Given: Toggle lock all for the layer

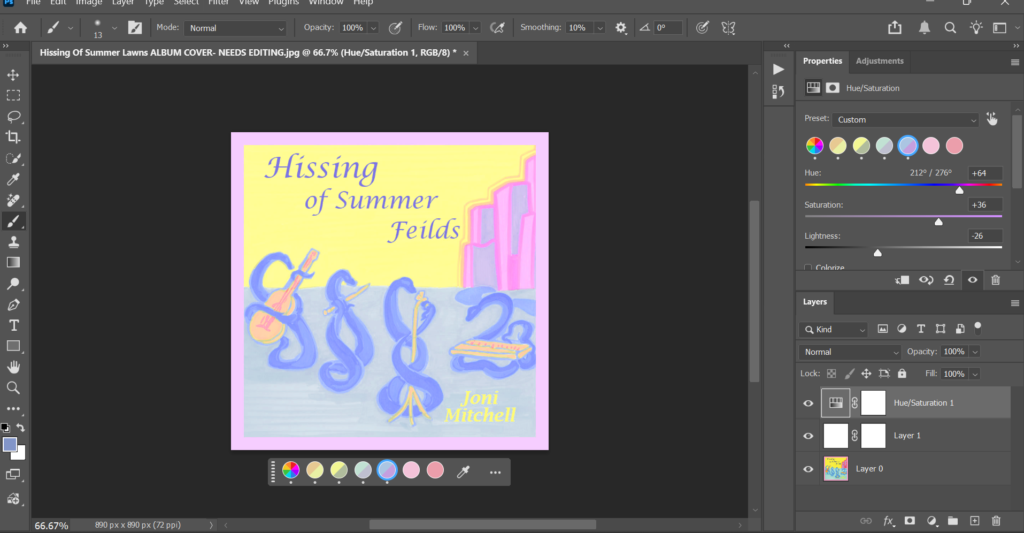Looking at the screenshot, I should (x=902, y=374).
